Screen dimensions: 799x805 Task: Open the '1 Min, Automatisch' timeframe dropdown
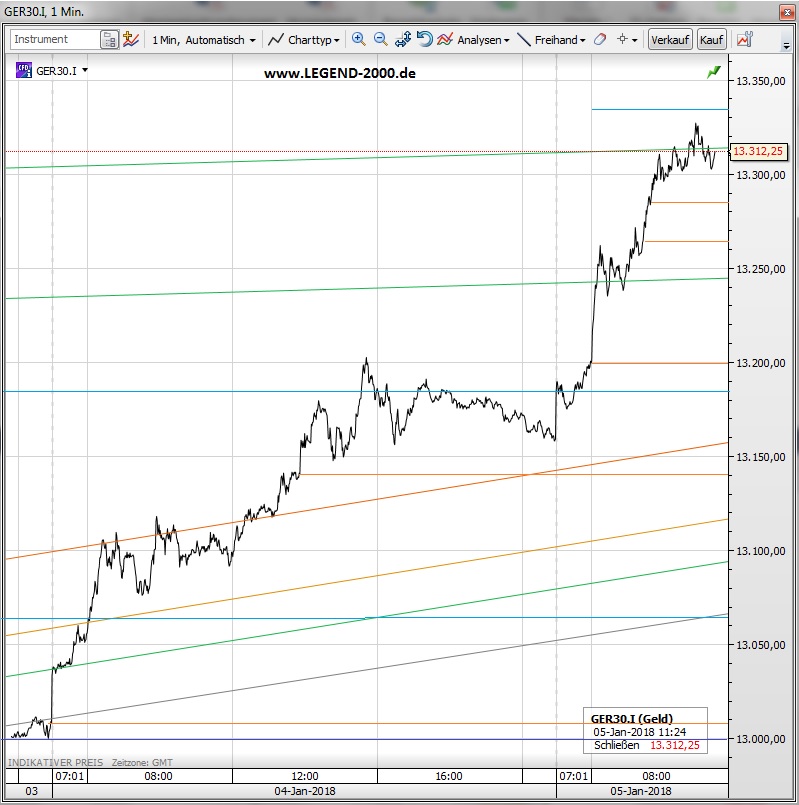203,40
